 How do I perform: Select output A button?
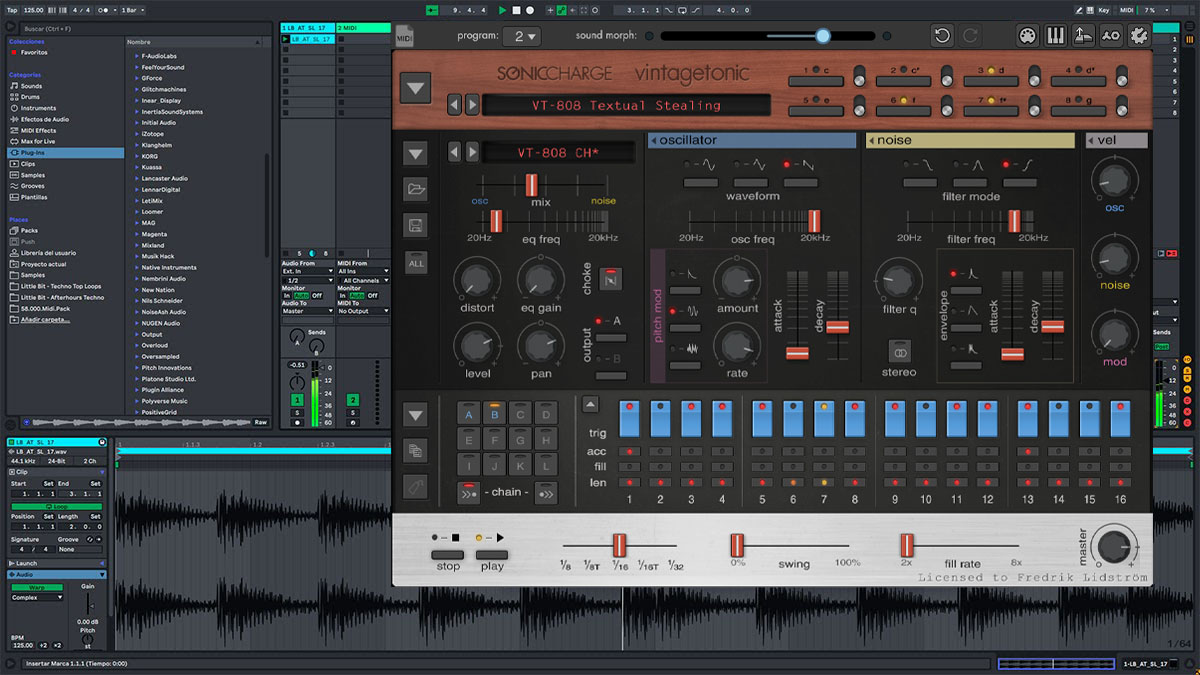[x=611, y=337]
